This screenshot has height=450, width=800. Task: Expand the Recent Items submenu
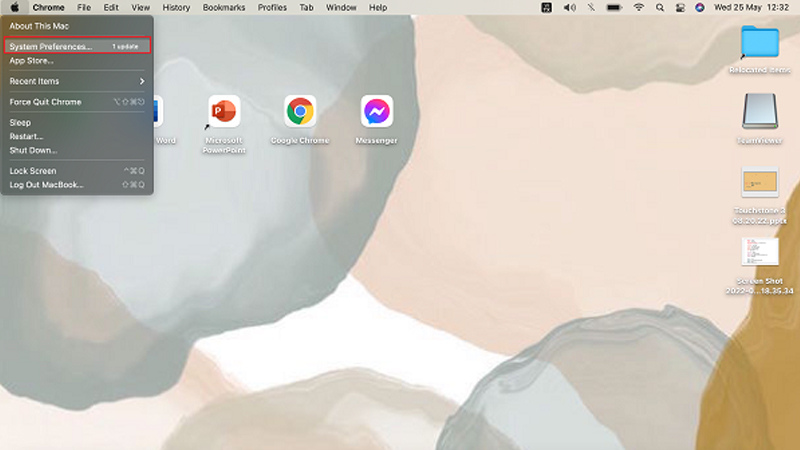click(77, 81)
